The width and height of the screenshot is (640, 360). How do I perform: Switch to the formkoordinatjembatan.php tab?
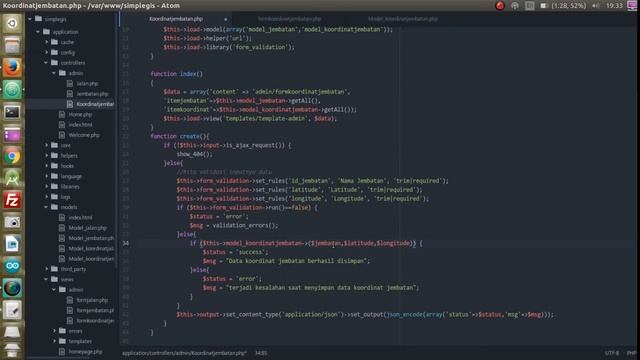pyautogui.click(x=289, y=19)
